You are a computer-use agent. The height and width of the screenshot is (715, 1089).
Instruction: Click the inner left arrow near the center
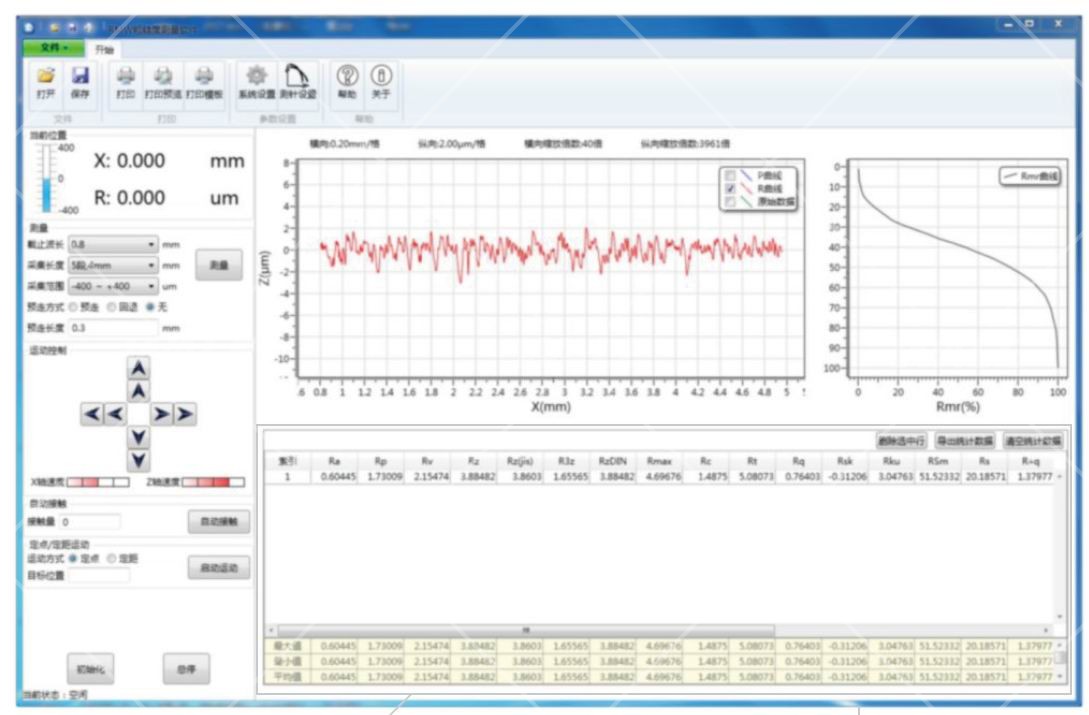coord(115,415)
